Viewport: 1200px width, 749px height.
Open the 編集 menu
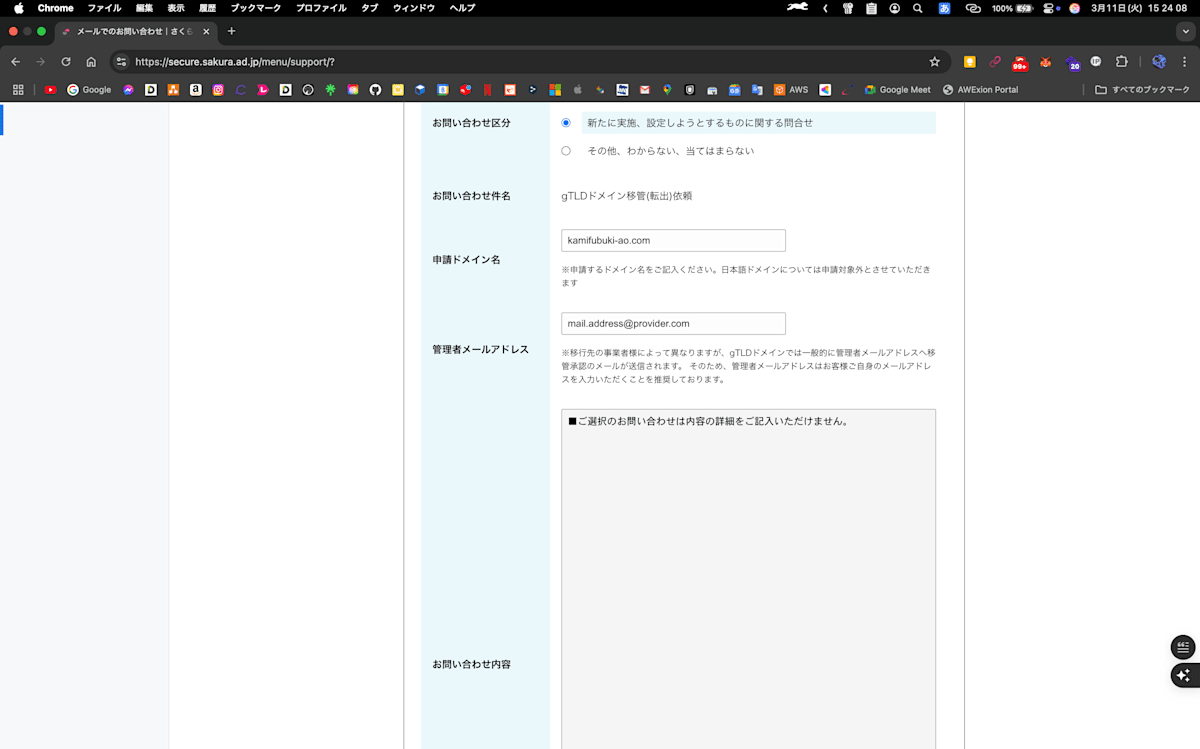coord(145,8)
